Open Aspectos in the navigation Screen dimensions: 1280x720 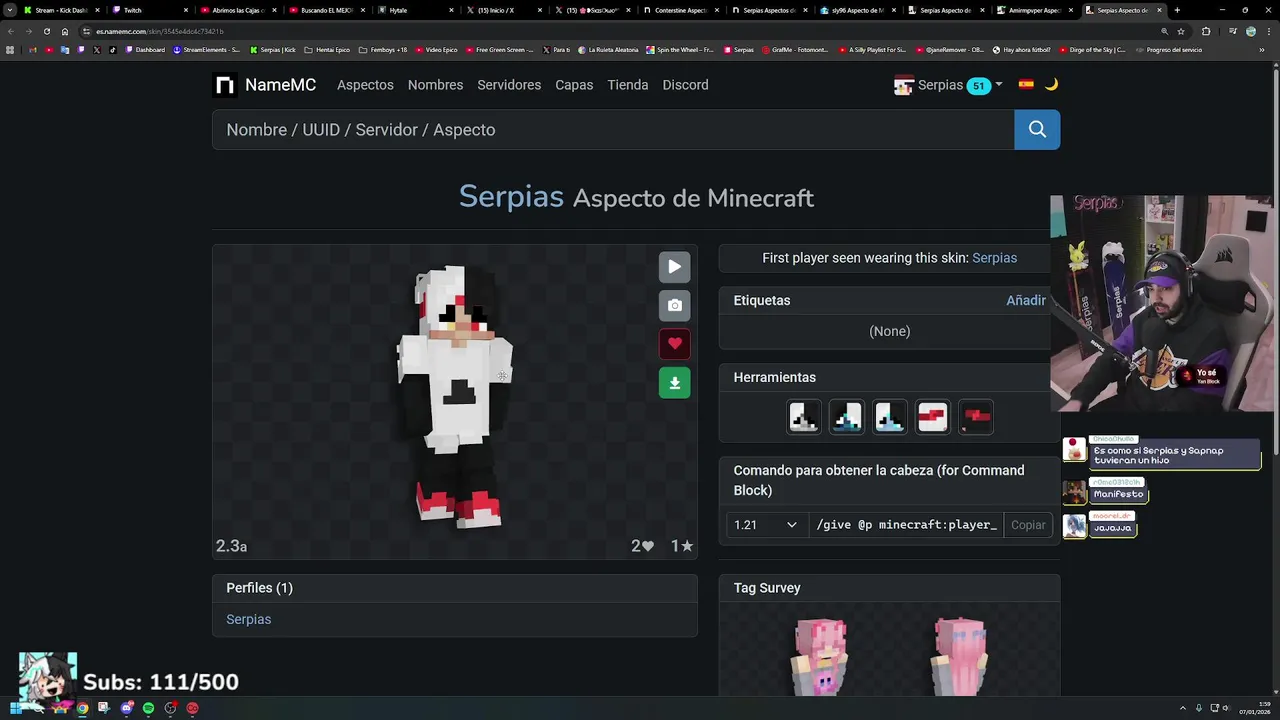[365, 85]
